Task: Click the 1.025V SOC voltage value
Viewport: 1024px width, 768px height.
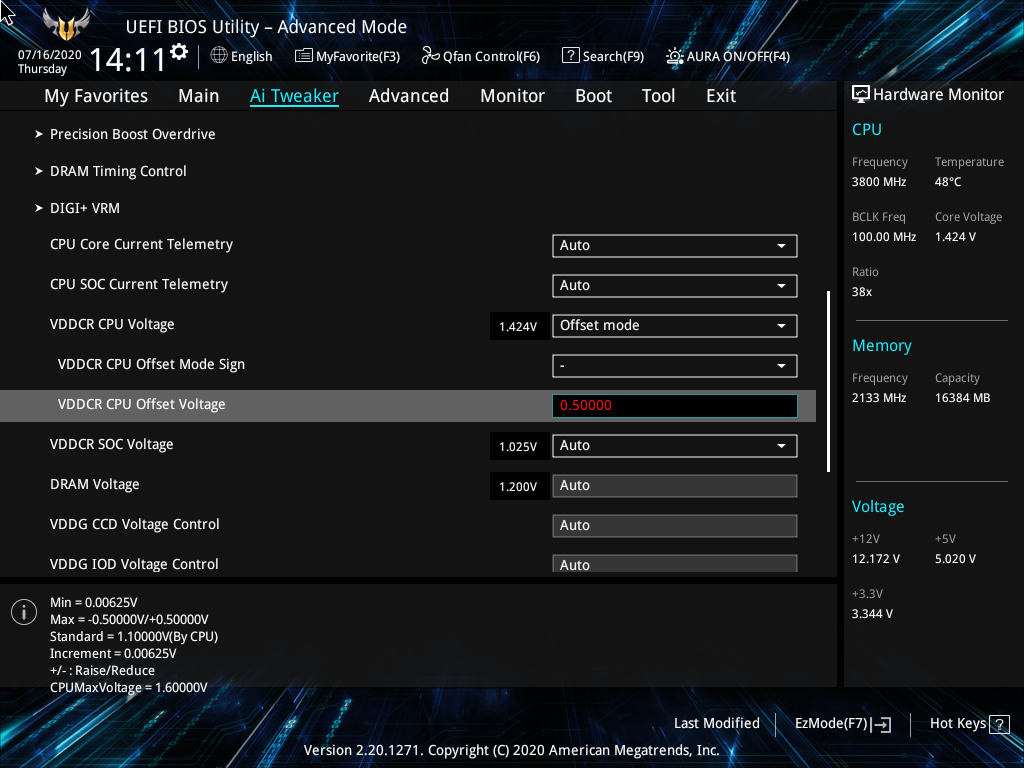Action: [x=519, y=447]
